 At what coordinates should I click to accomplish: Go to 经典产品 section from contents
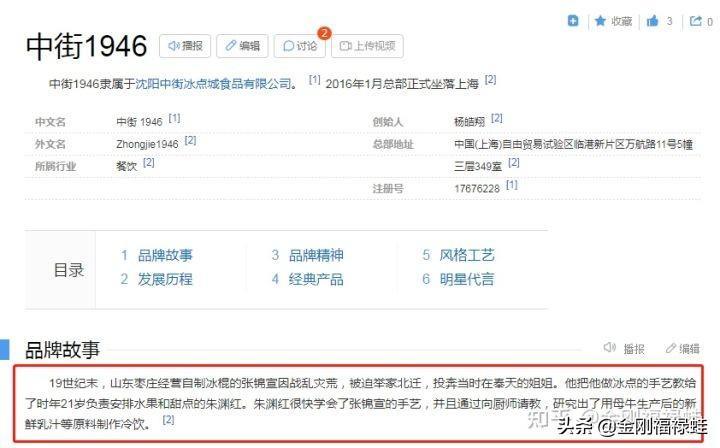(x=316, y=279)
